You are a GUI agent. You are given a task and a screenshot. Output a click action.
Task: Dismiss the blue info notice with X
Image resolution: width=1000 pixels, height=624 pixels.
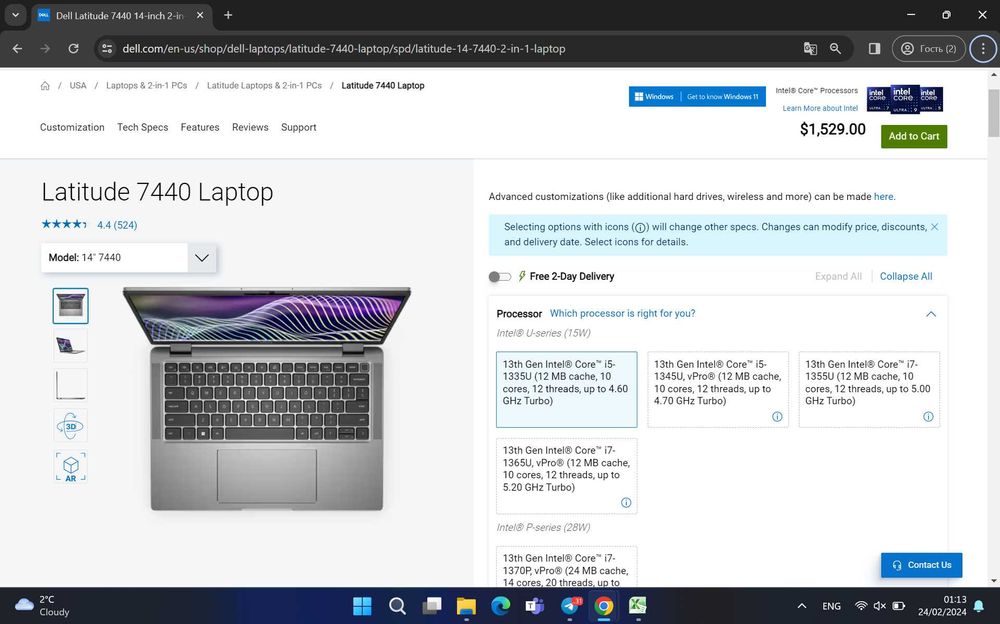934,227
